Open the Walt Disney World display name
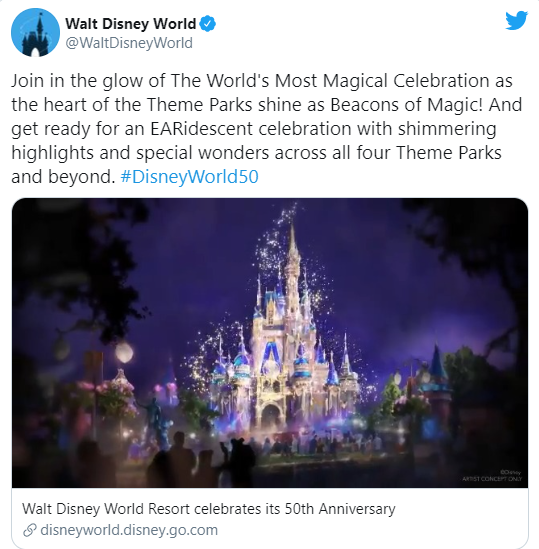Viewport: 539px width, 549px height. coord(131,24)
